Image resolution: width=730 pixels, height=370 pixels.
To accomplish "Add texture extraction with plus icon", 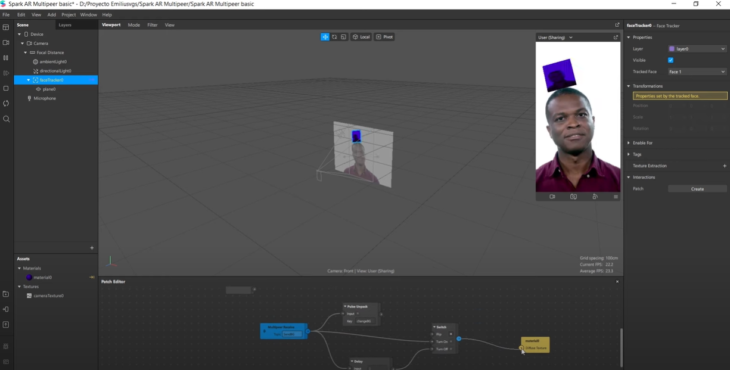I will click(724, 166).
